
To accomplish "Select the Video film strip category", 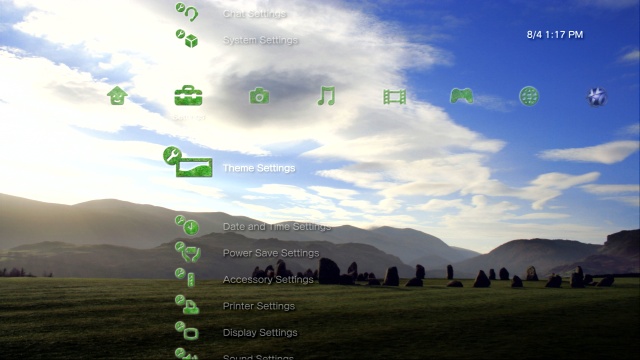I will [x=395, y=97].
